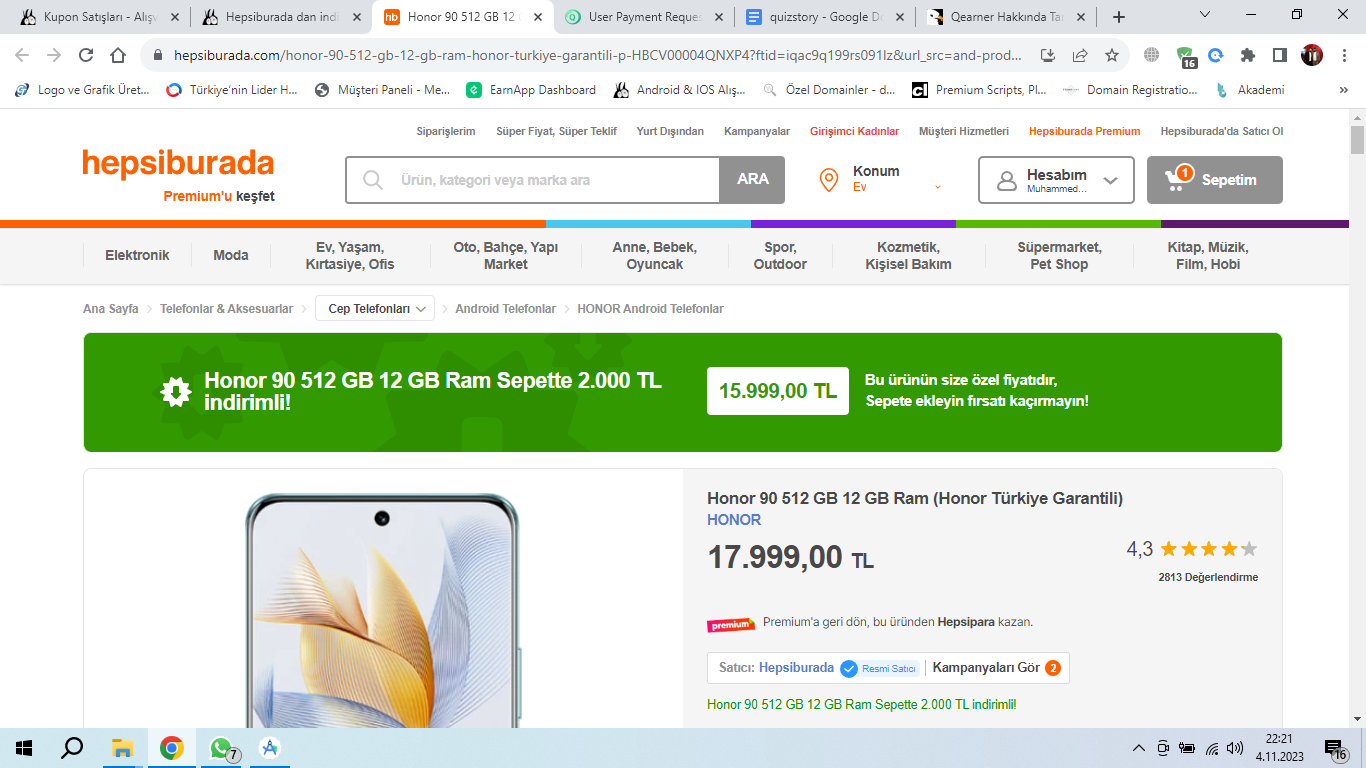The width and height of the screenshot is (1366, 768).
Task: Click the Honor 90 product image
Action: pos(383,610)
